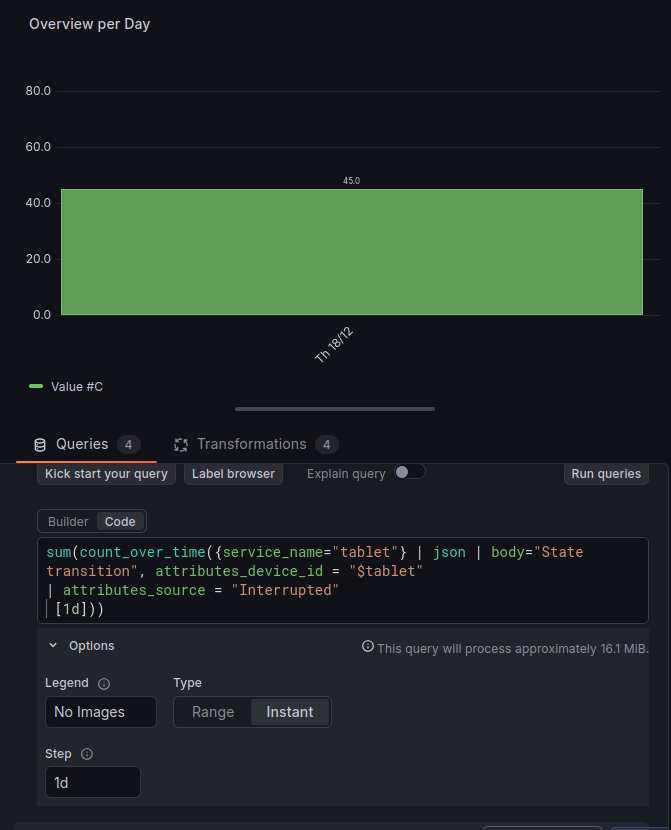Click Kick start your query
671x830 pixels.
pos(107,473)
